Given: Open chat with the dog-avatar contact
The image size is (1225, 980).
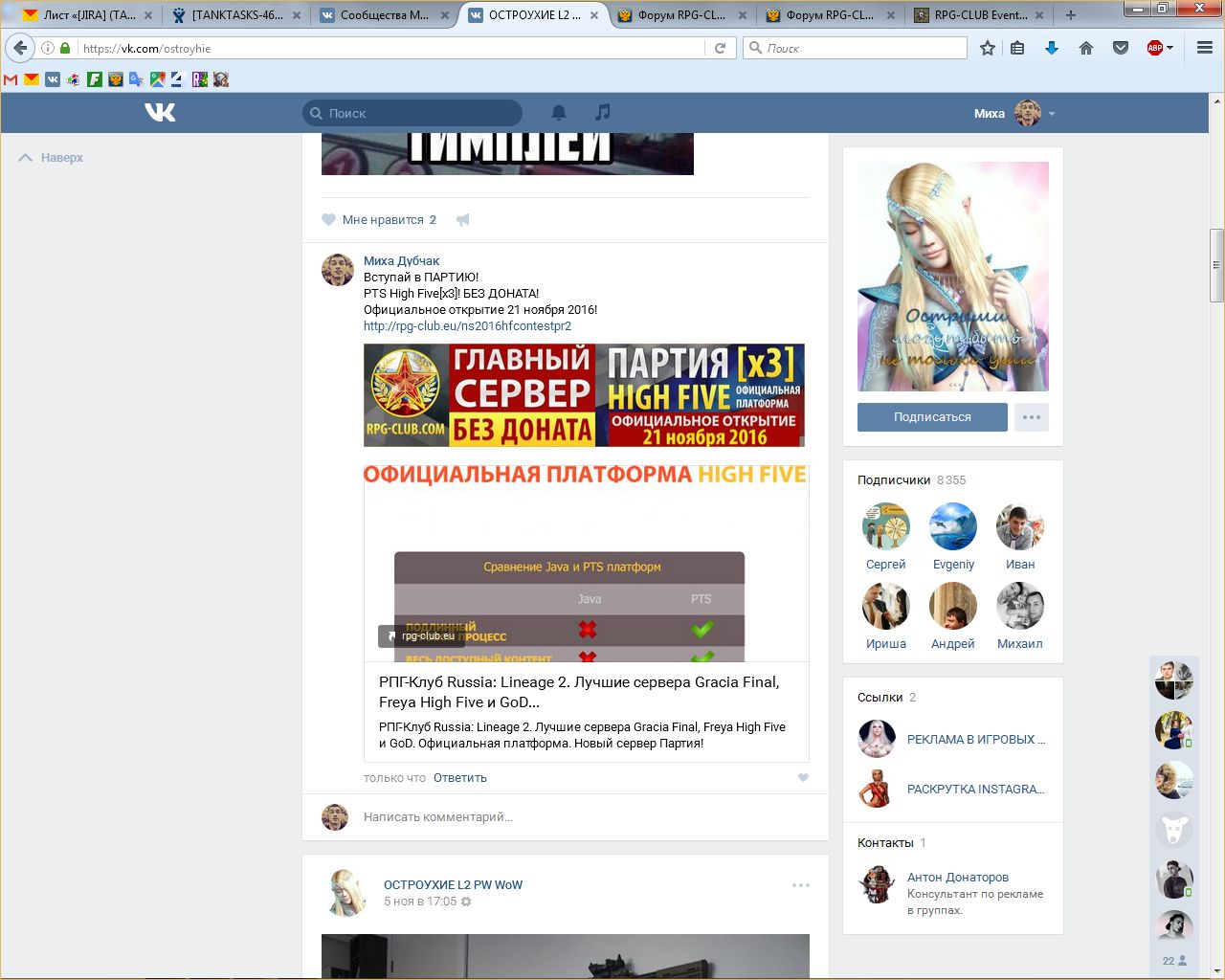Looking at the screenshot, I should point(1174,829).
